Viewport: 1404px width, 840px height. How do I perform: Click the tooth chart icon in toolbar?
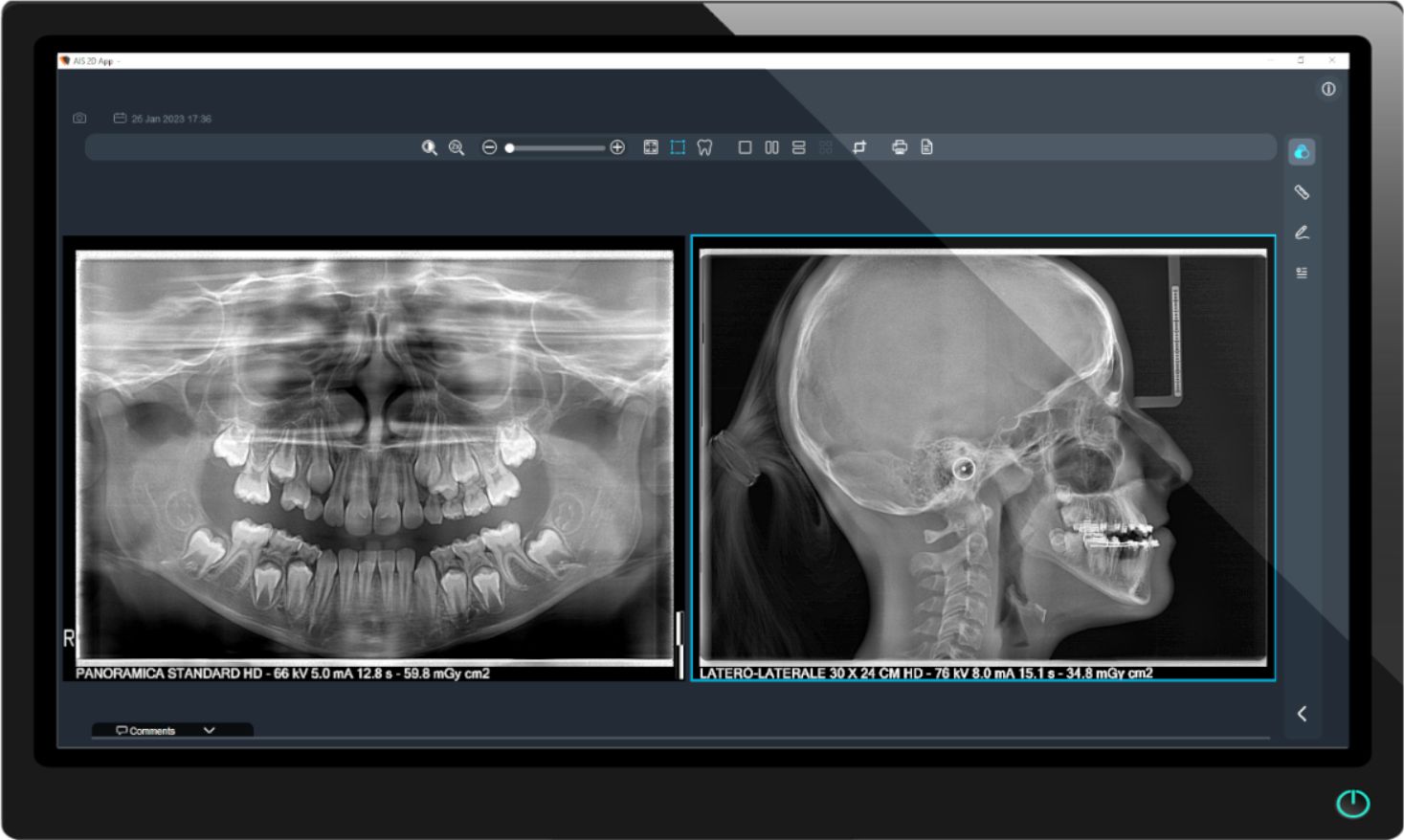[705, 147]
